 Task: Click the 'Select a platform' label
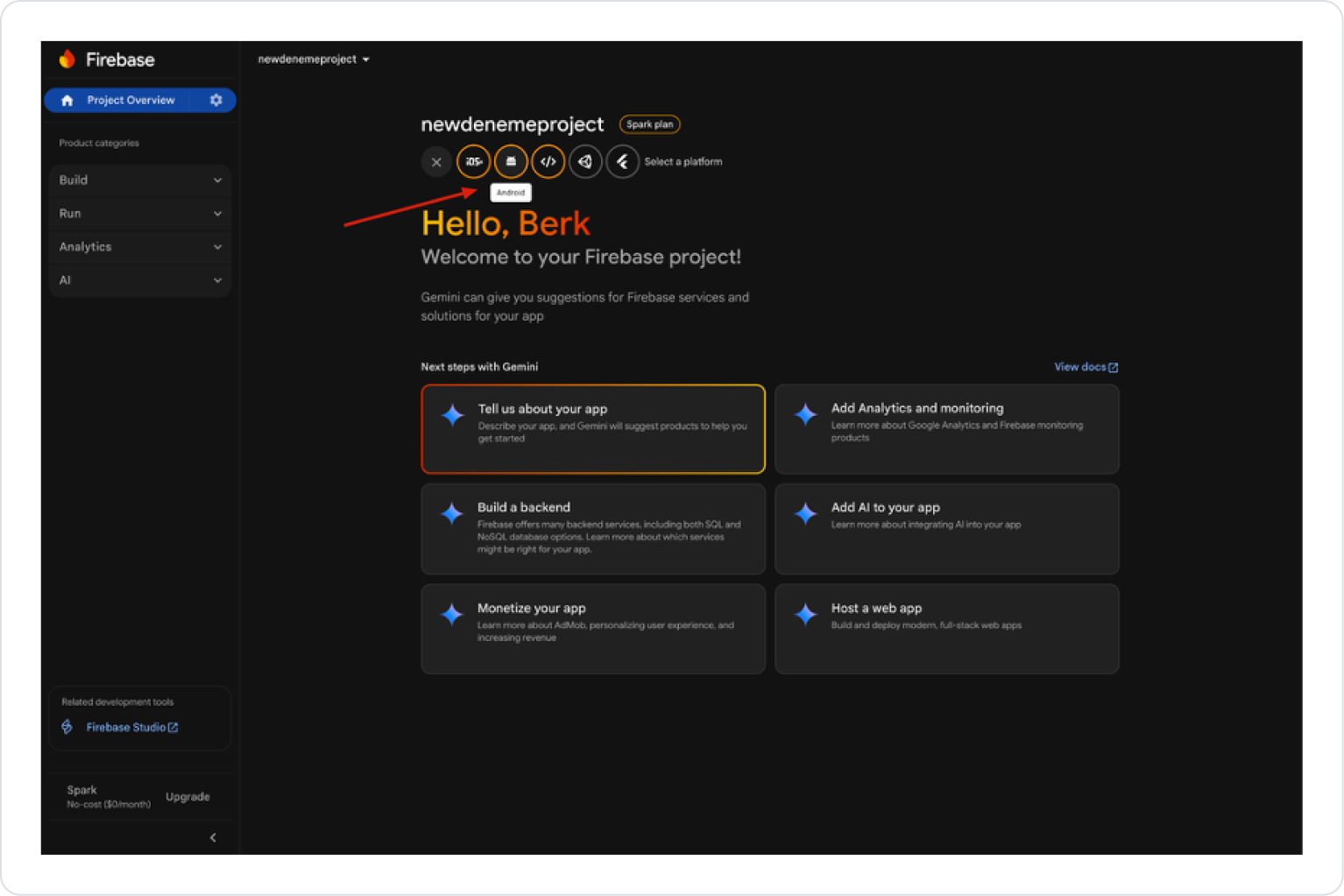pos(683,161)
